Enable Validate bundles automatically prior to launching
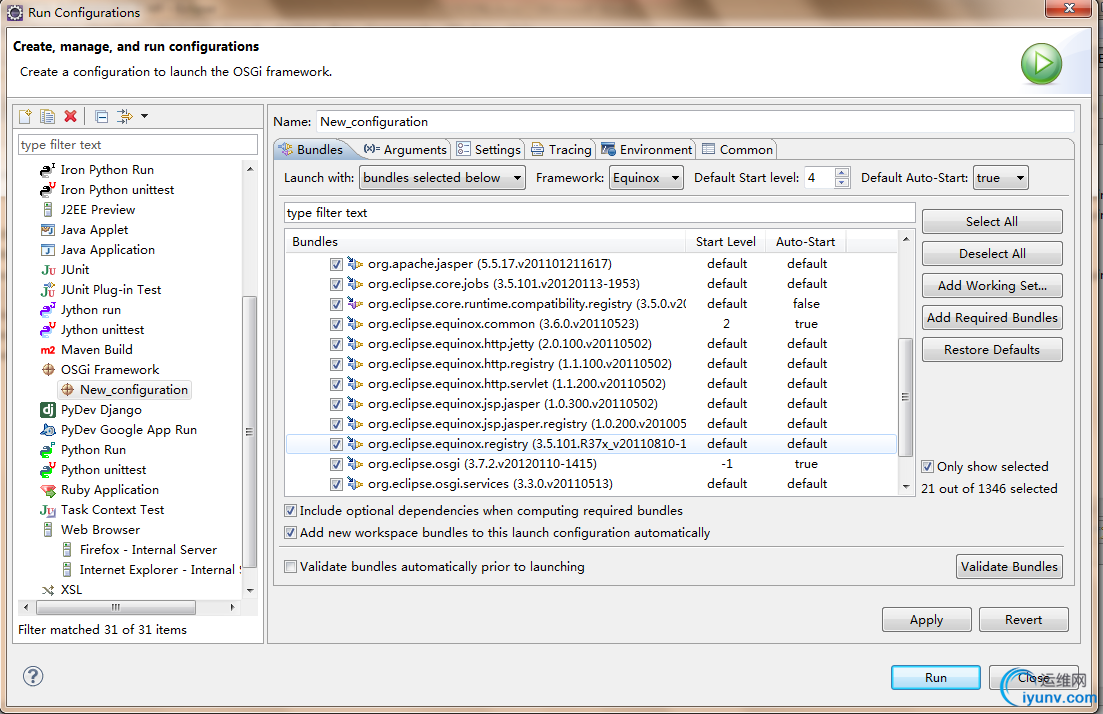Screen dimensions: 1103x714 point(290,566)
